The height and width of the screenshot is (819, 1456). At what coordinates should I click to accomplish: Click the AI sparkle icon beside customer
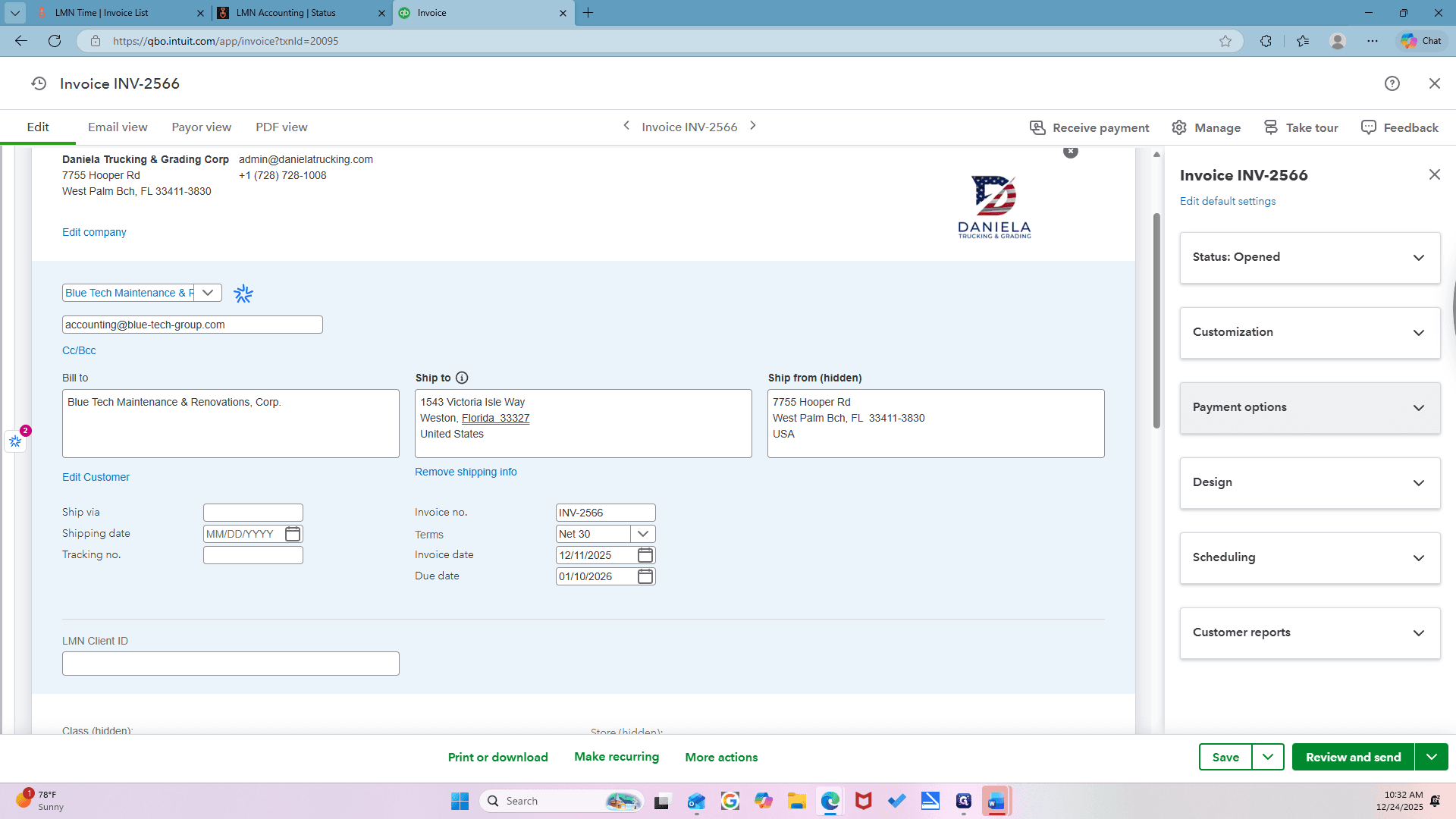[243, 293]
